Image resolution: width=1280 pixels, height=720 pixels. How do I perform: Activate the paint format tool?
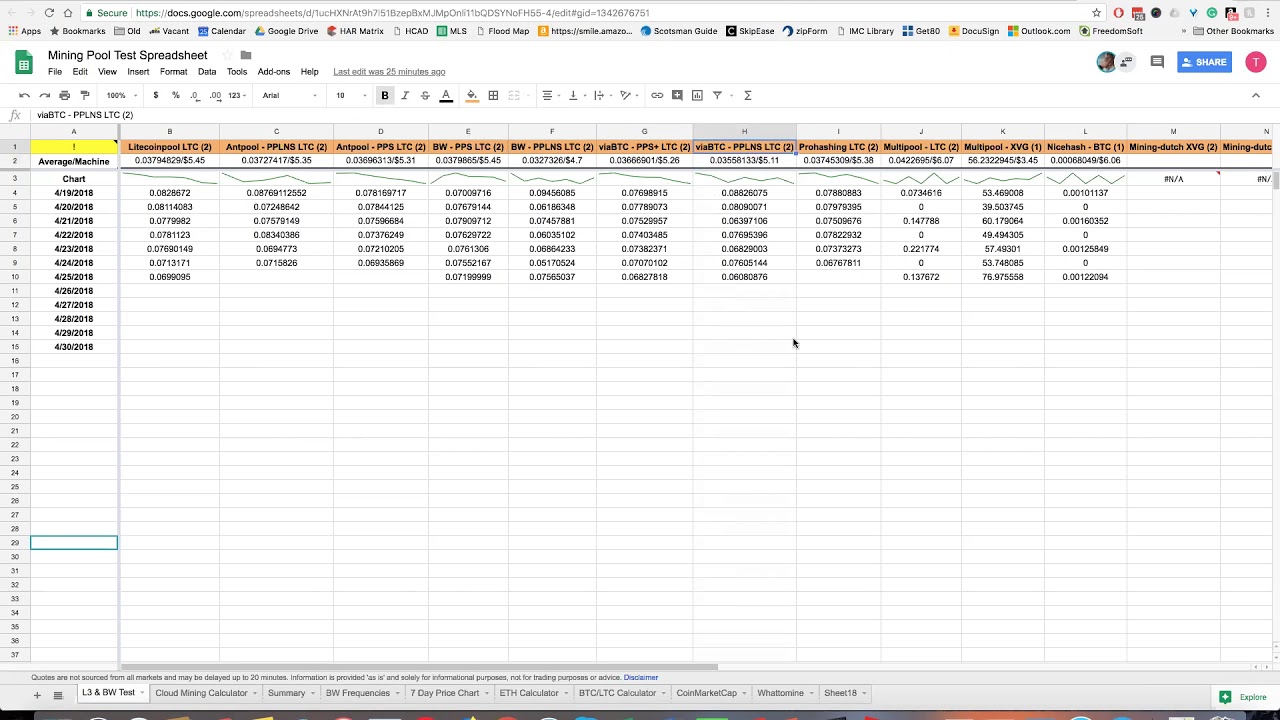(85, 95)
